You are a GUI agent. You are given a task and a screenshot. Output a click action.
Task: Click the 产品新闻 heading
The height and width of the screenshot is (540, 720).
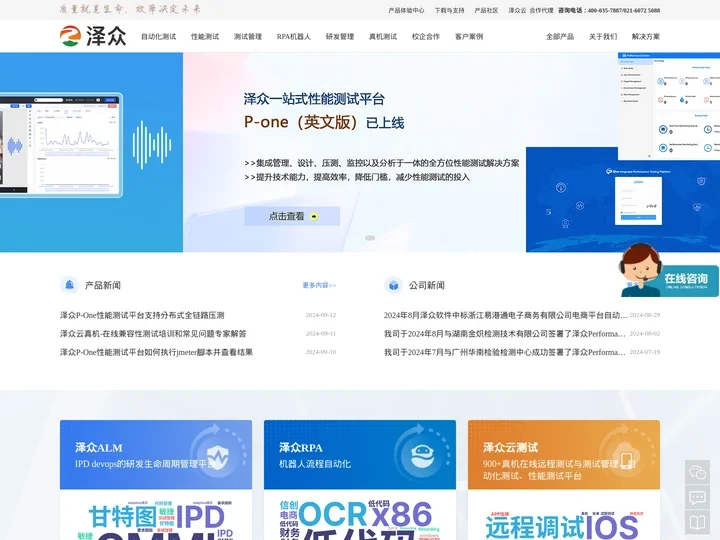[103, 285]
